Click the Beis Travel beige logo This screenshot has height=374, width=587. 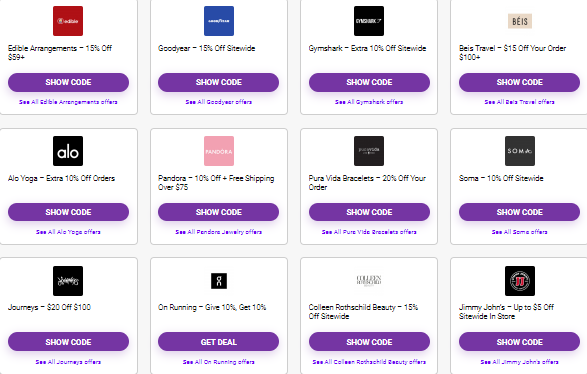(x=520, y=21)
